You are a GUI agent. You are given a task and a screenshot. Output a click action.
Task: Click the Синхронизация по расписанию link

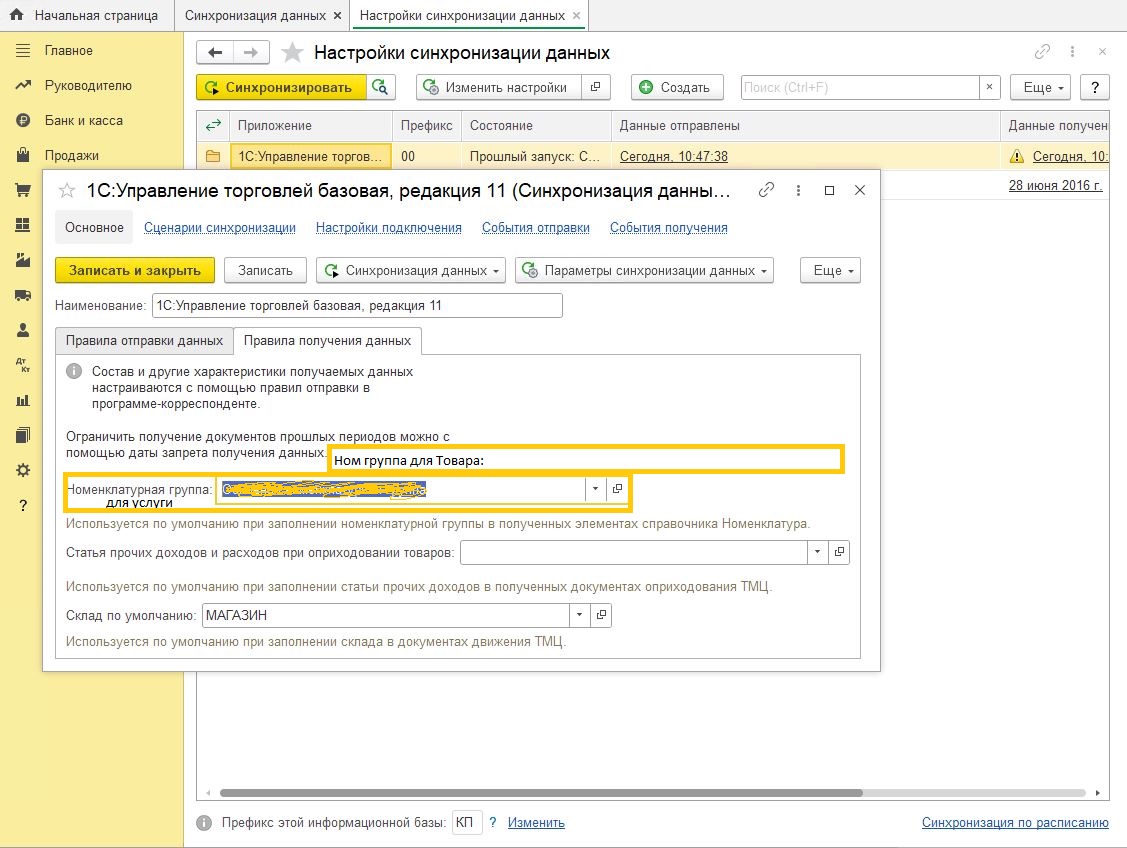point(1014,823)
